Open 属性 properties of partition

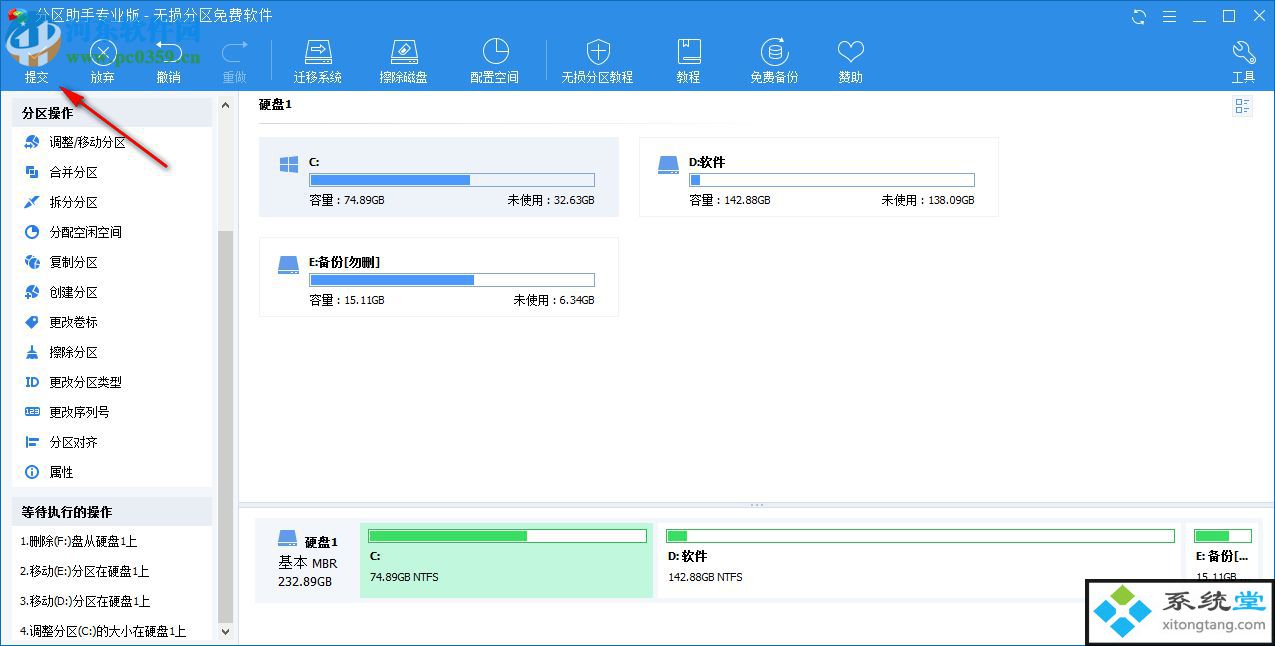coord(112,472)
